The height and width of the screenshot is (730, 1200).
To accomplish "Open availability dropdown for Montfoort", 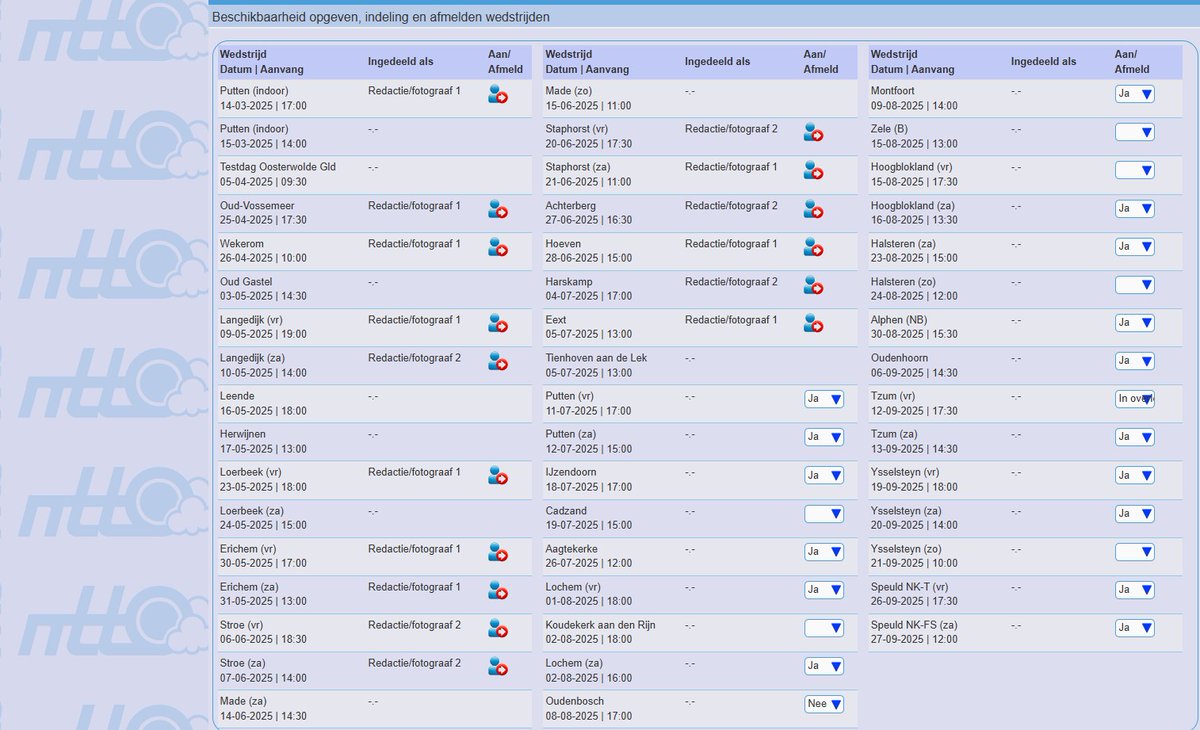I will point(1135,94).
